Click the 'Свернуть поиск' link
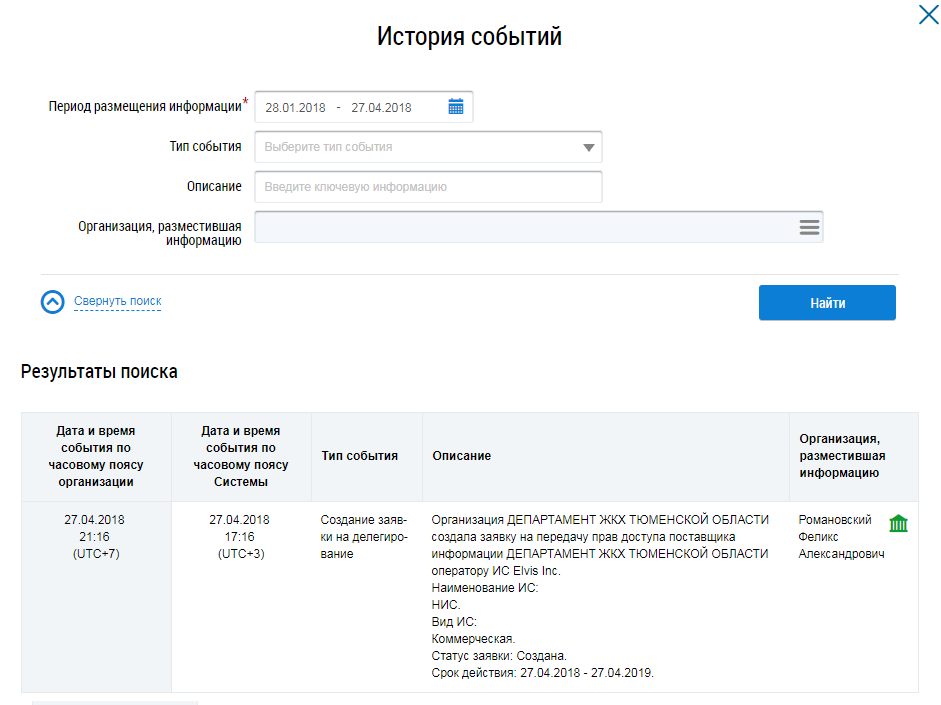 click(x=117, y=301)
